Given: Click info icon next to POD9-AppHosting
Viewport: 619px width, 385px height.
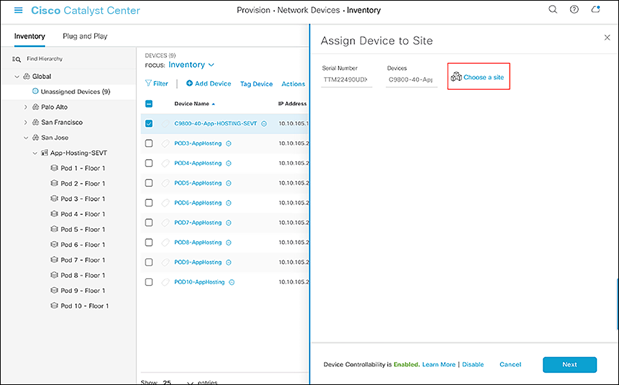Looking at the screenshot, I should coord(229,262).
